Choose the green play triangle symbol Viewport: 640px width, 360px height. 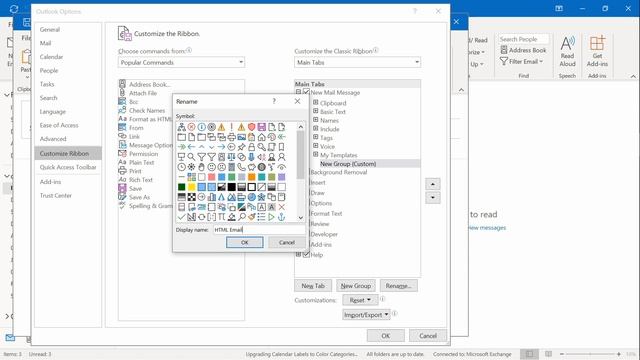pyautogui.click(x=271, y=217)
